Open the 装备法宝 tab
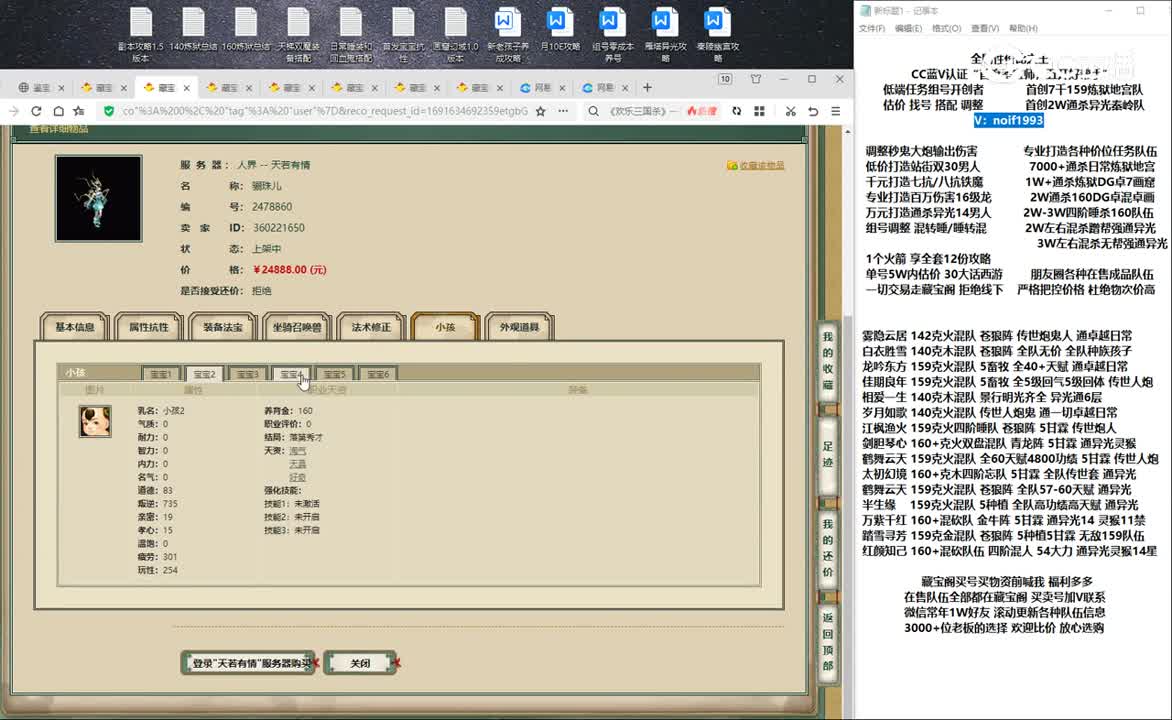 223,327
